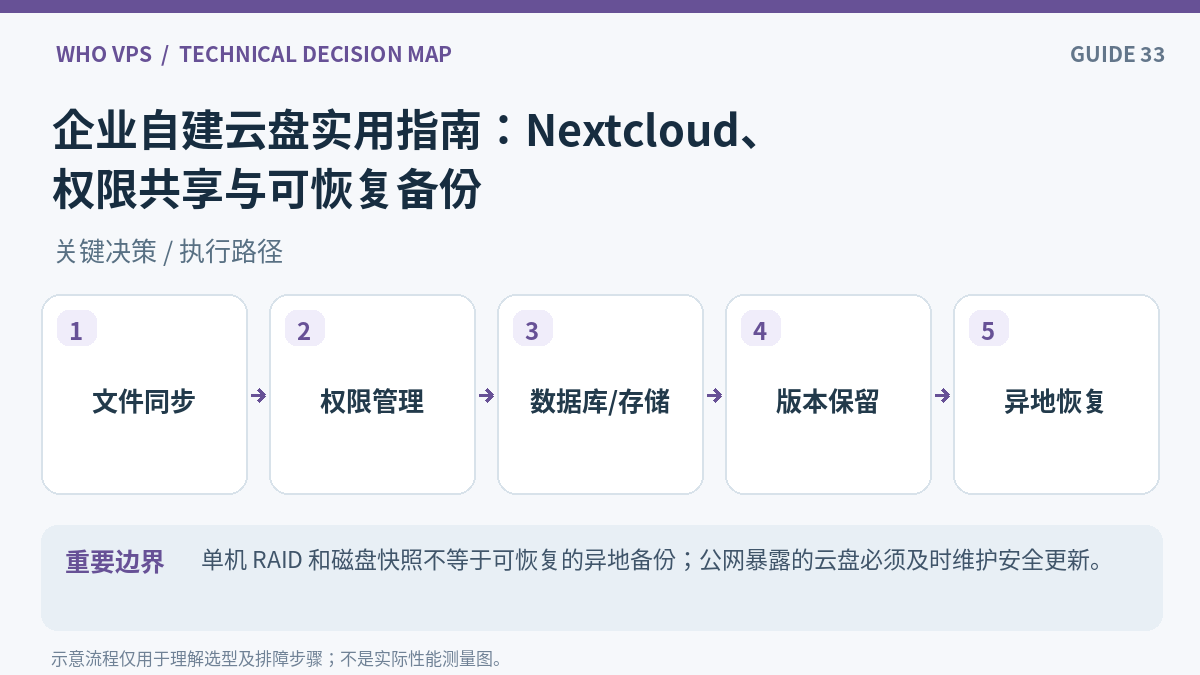Click number badge 2 above 权限管理

[305, 329]
